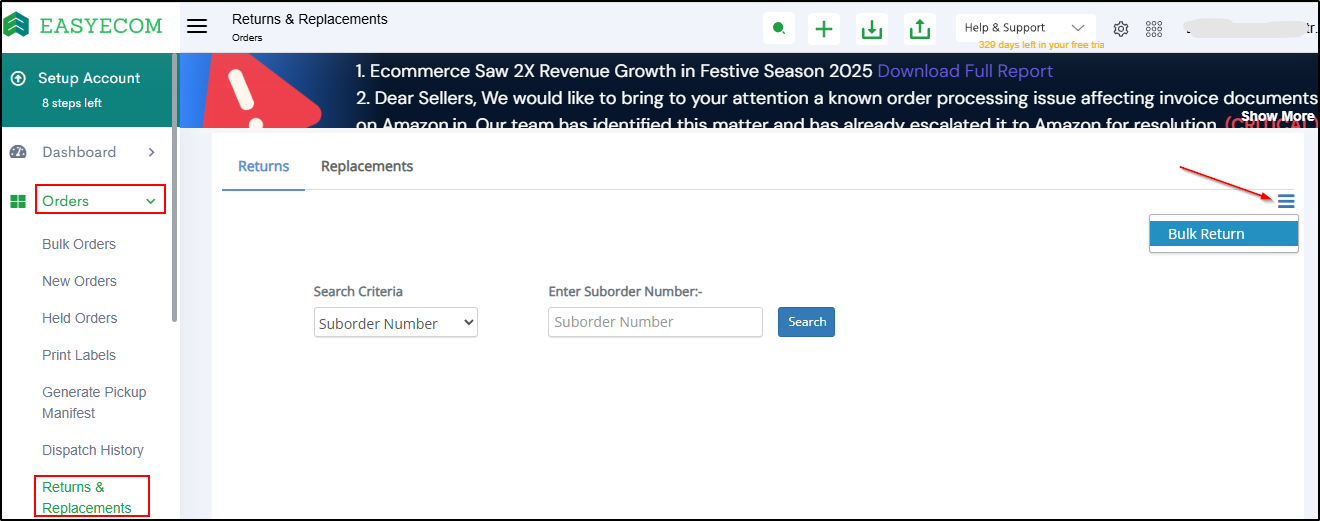Click the EasyEcom logo icon

[17, 25]
